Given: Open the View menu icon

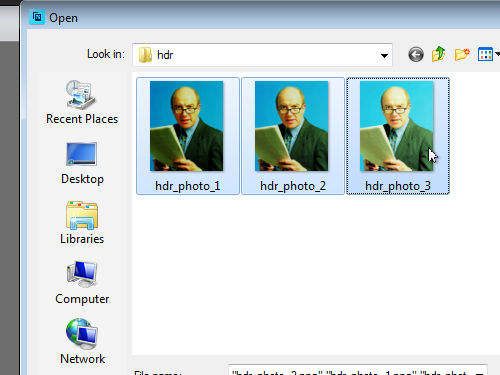Looking at the screenshot, I should click(485, 54).
